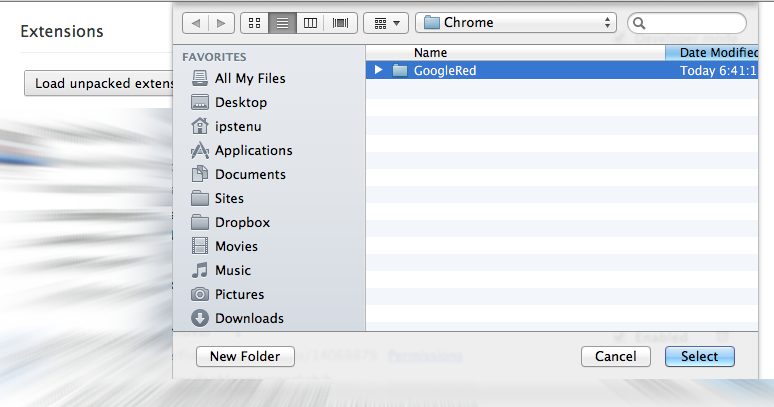Image resolution: width=774 pixels, height=407 pixels.
Task: Select the GoogleRed folder row
Action: (x=520, y=70)
